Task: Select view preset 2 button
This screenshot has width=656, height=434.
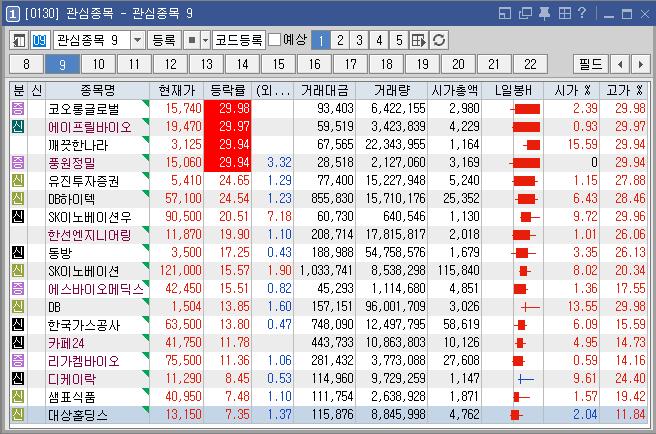Action: (340, 41)
